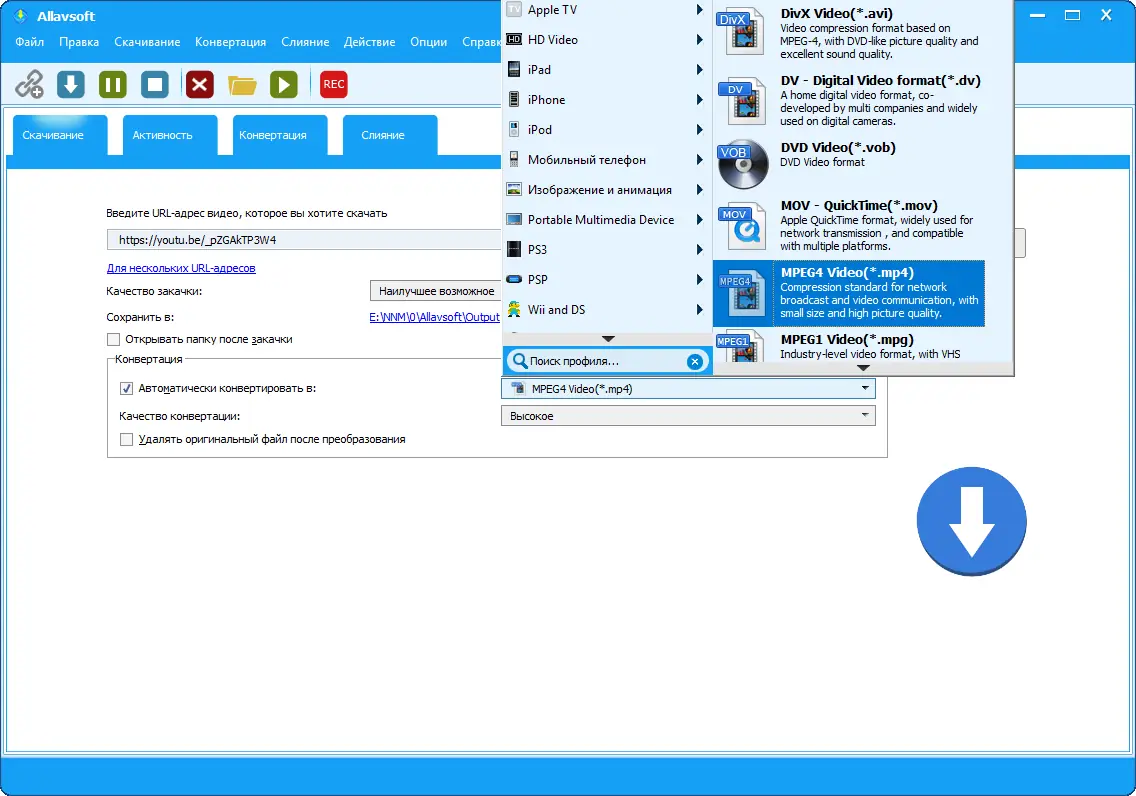Click the video URL input field
Viewport: 1136px width, 796px height.
click(x=304, y=240)
